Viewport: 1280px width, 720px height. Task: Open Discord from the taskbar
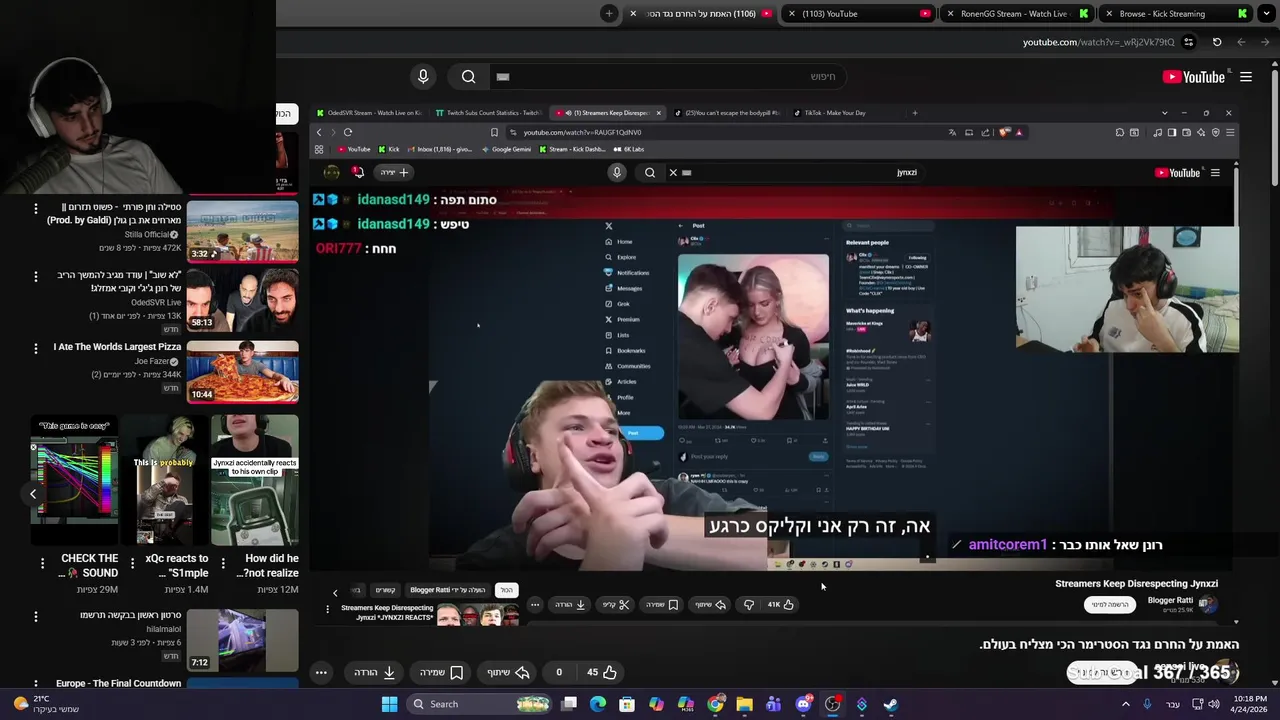pos(803,704)
